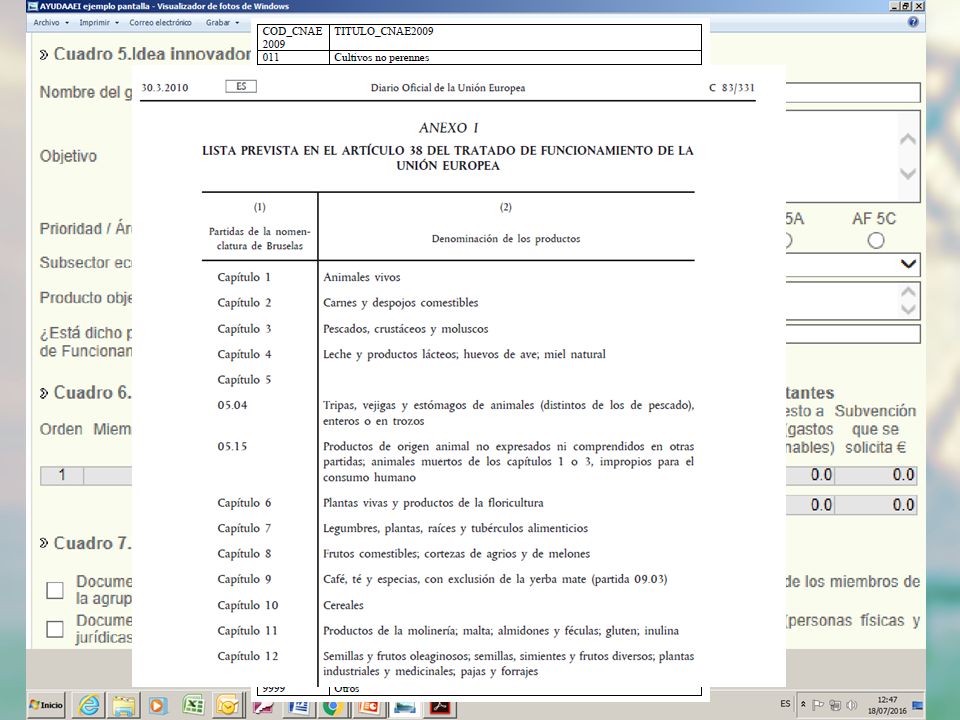Open the Correo electrónico menu
Viewport: 960px width, 720px height.
[x=160, y=23]
